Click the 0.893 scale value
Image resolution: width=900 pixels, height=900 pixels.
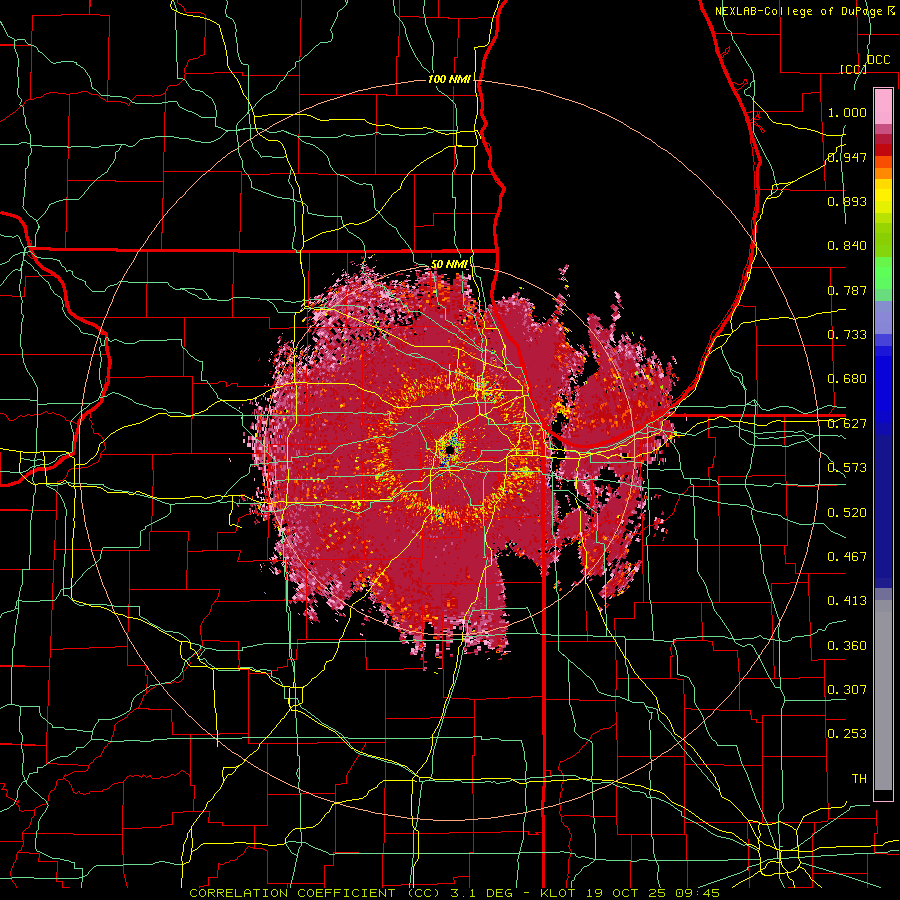(x=847, y=201)
